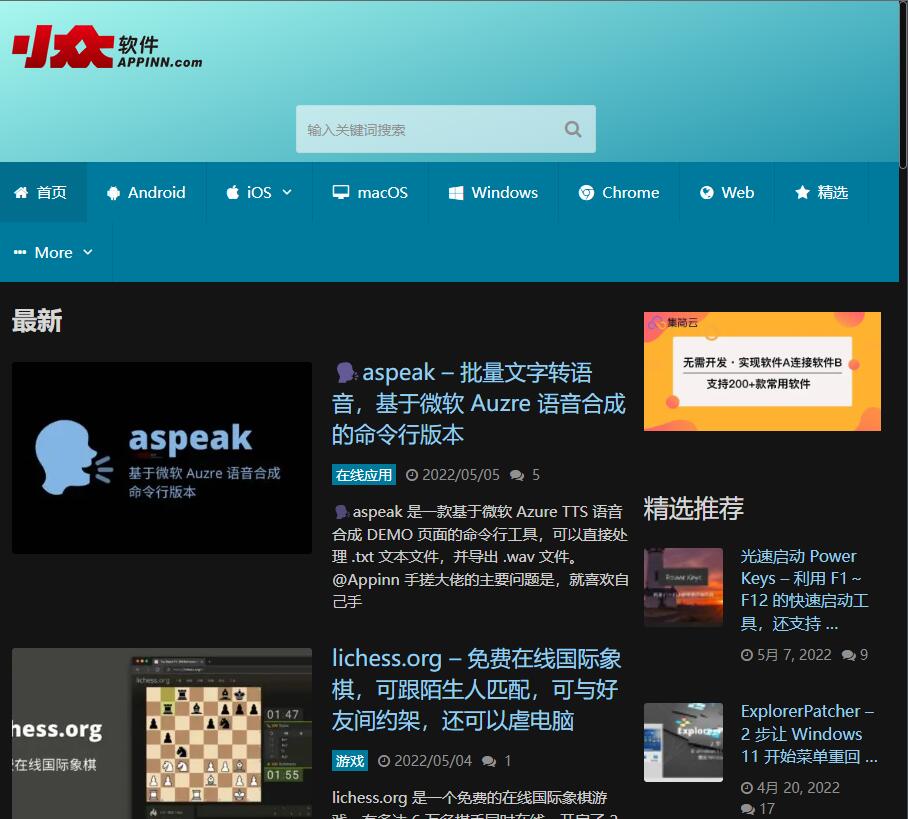This screenshot has width=908, height=819.
Task: Open the lichess.org article thumbnail
Action: click(162, 733)
